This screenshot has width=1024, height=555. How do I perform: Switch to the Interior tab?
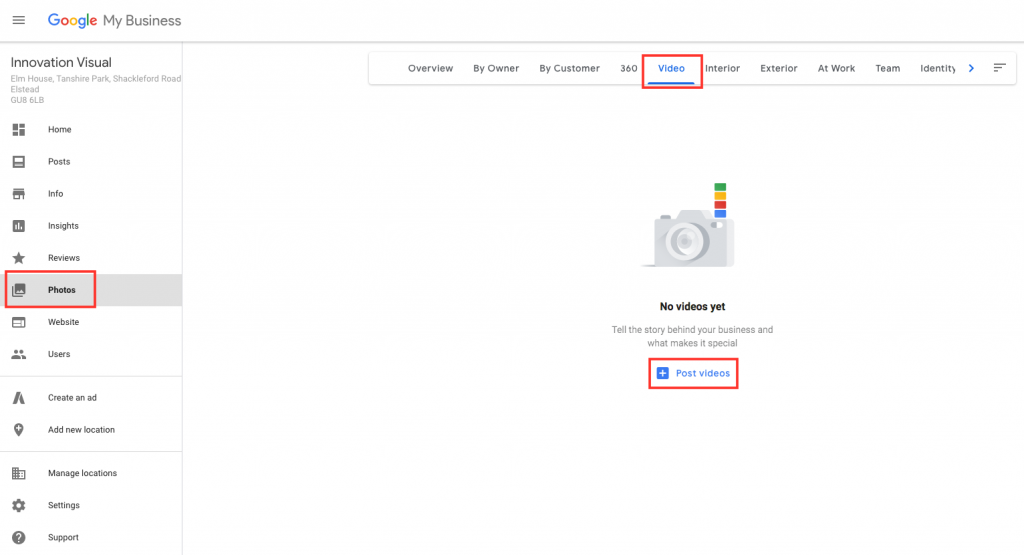722,69
